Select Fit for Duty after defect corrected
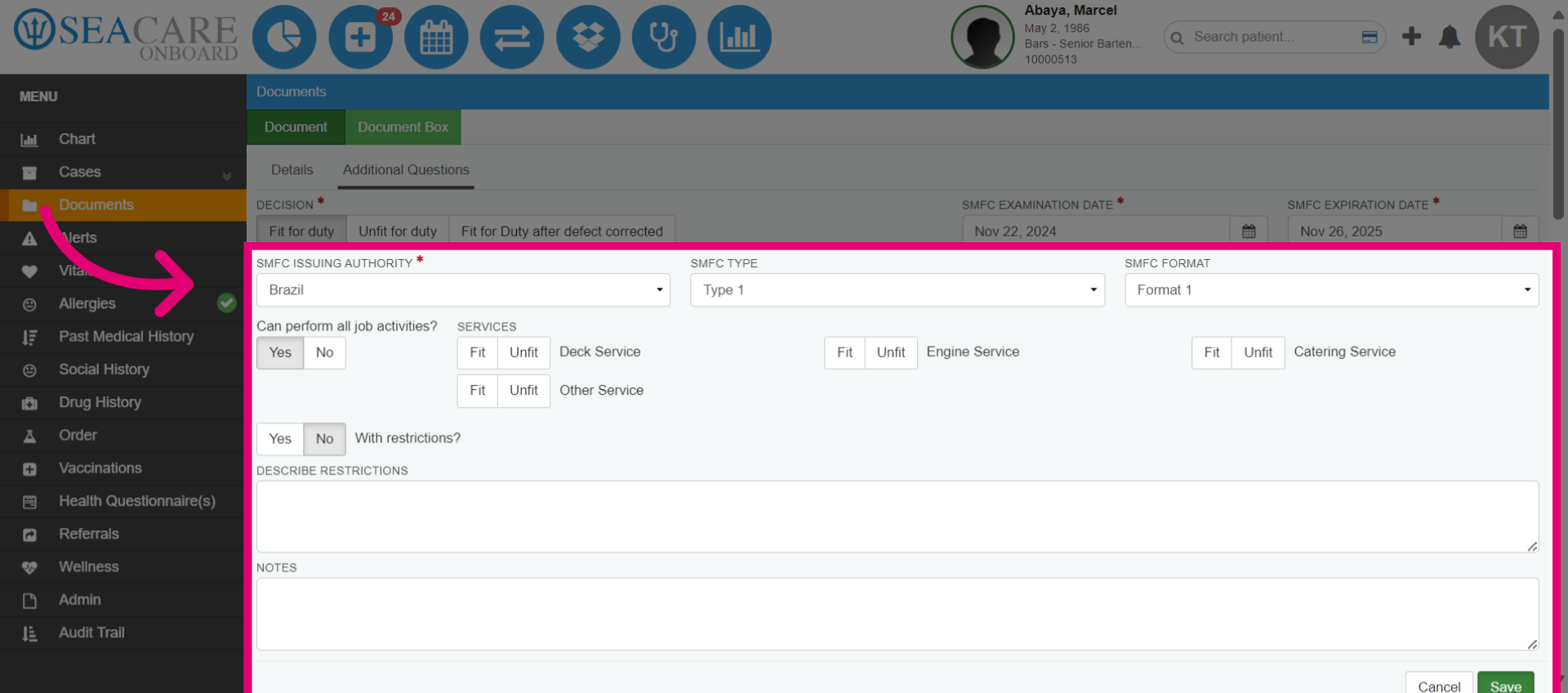This screenshot has height=693, width=1568. (562, 231)
